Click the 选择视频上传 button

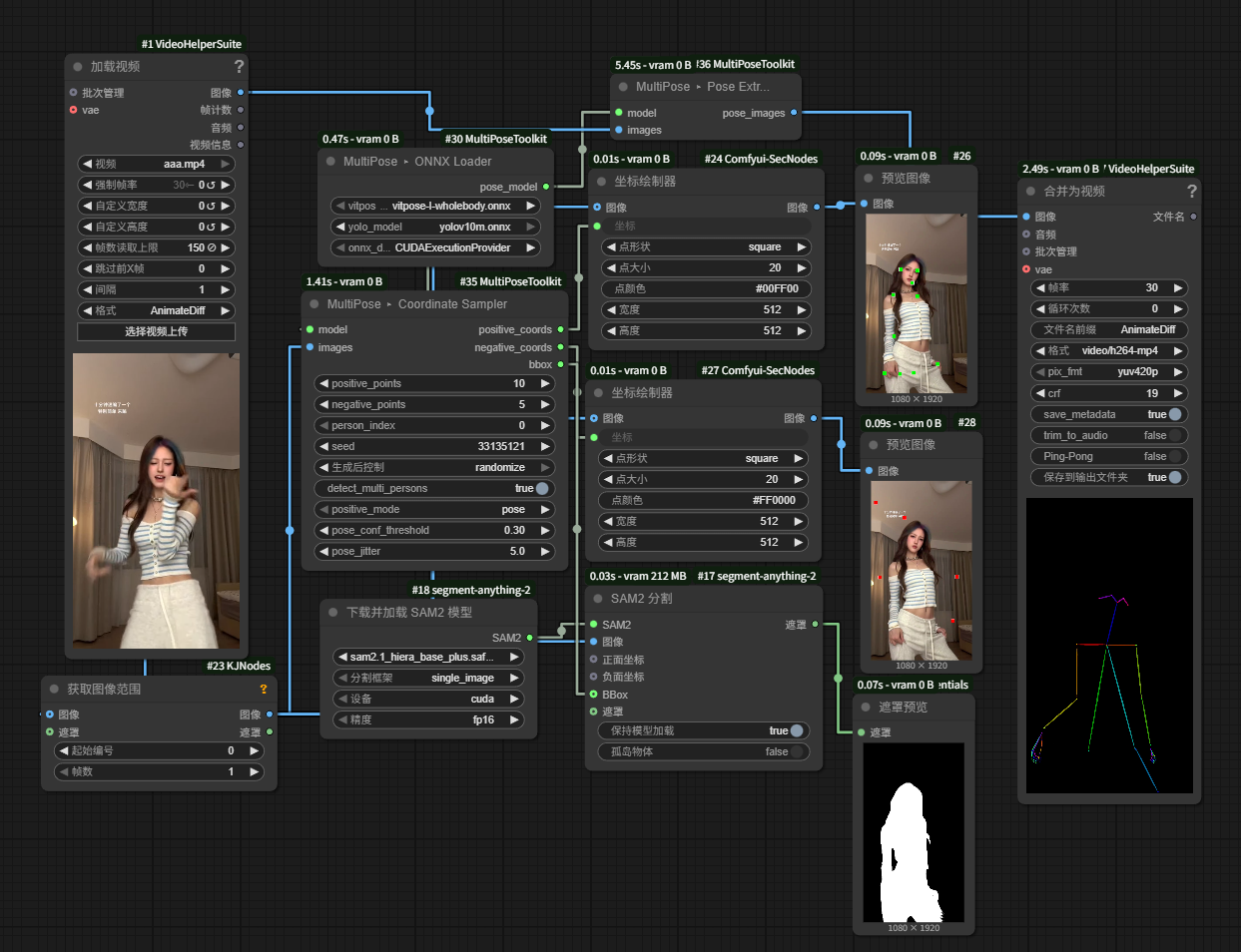156,332
